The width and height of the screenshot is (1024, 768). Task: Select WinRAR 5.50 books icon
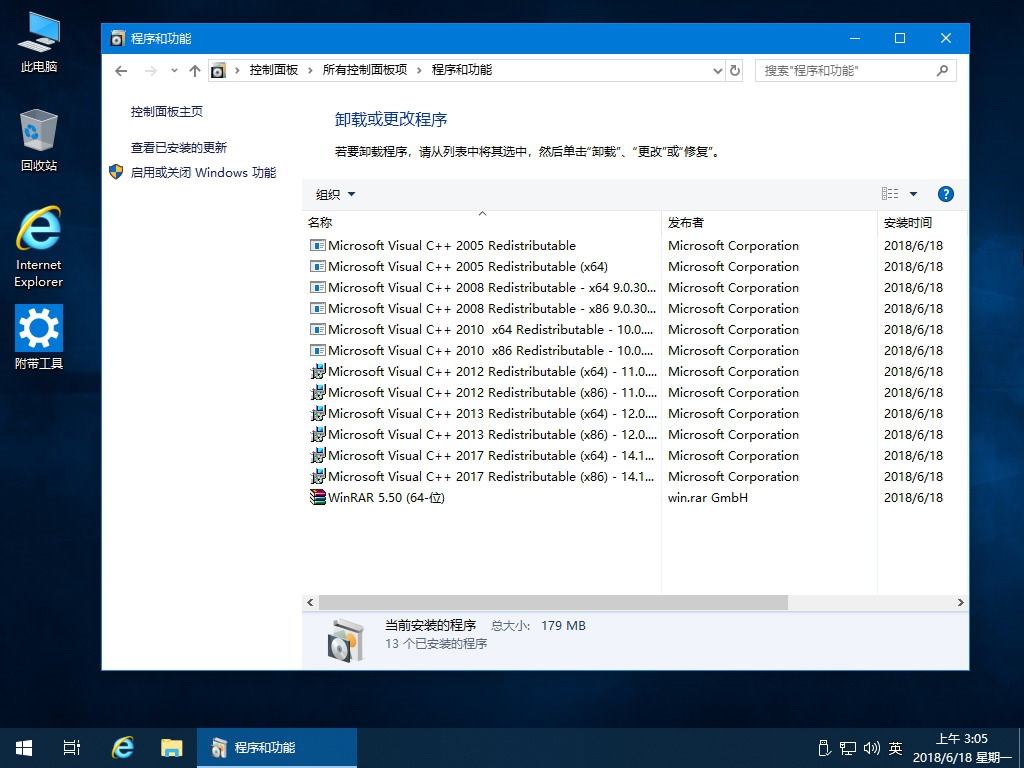tap(317, 497)
